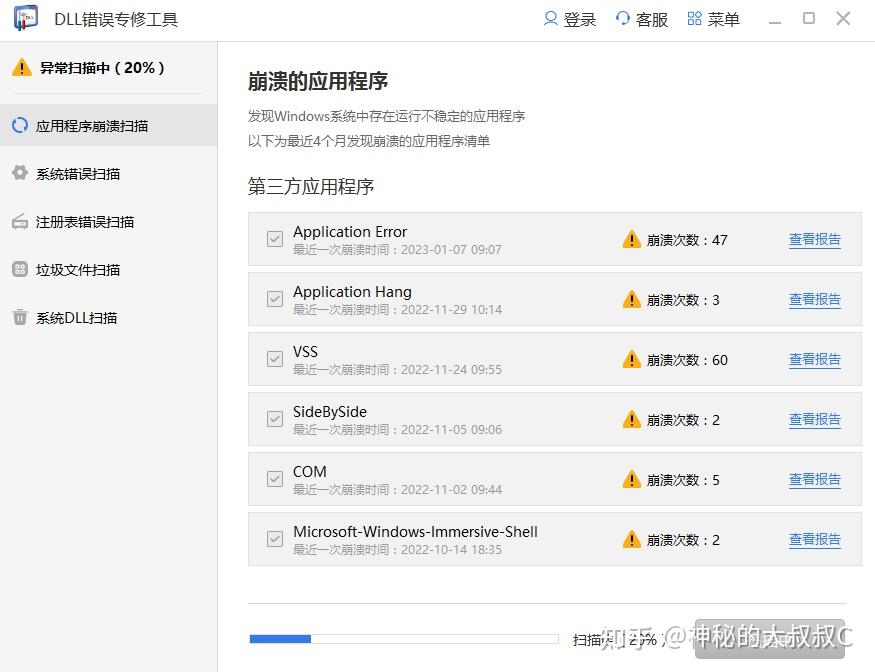Open Microsoft-Windows-Immersive-Shell crash report
The width and height of the screenshot is (875, 672).
point(814,539)
